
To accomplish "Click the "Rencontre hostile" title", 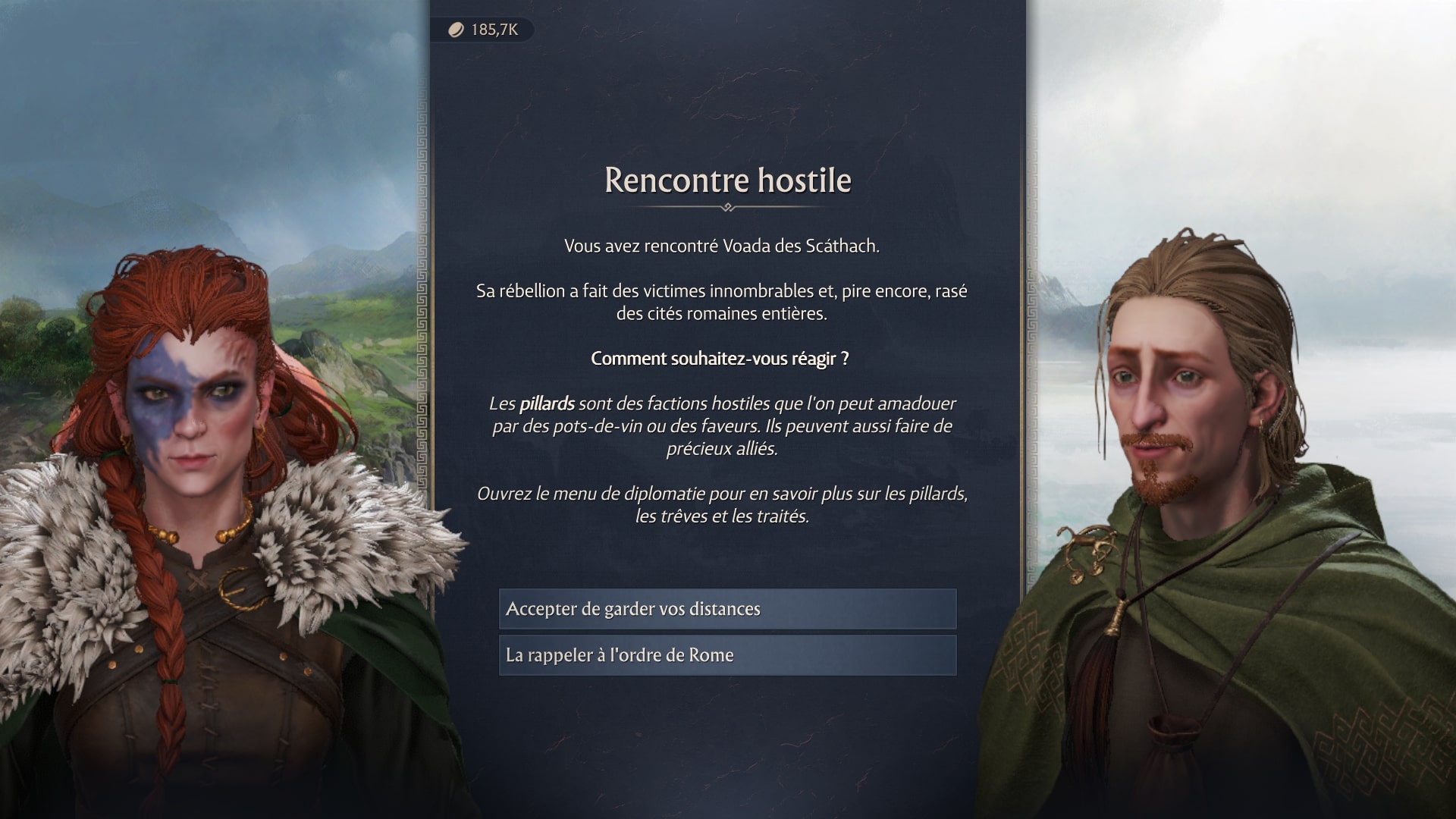I will pyautogui.click(x=727, y=180).
